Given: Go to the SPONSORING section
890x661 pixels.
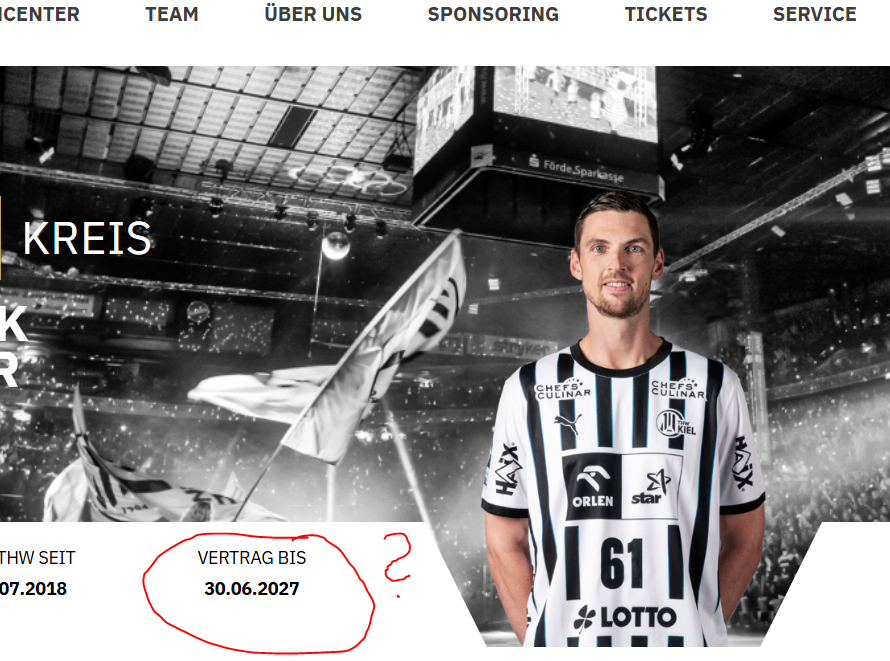Looking at the screenshot, I should tap(493, 14).
